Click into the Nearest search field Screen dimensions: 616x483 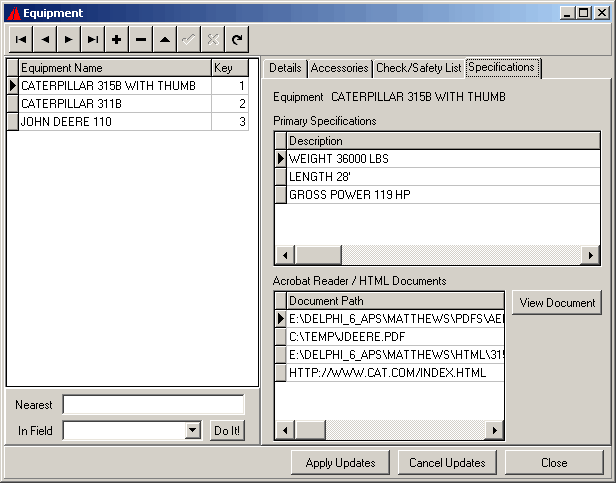153,405
